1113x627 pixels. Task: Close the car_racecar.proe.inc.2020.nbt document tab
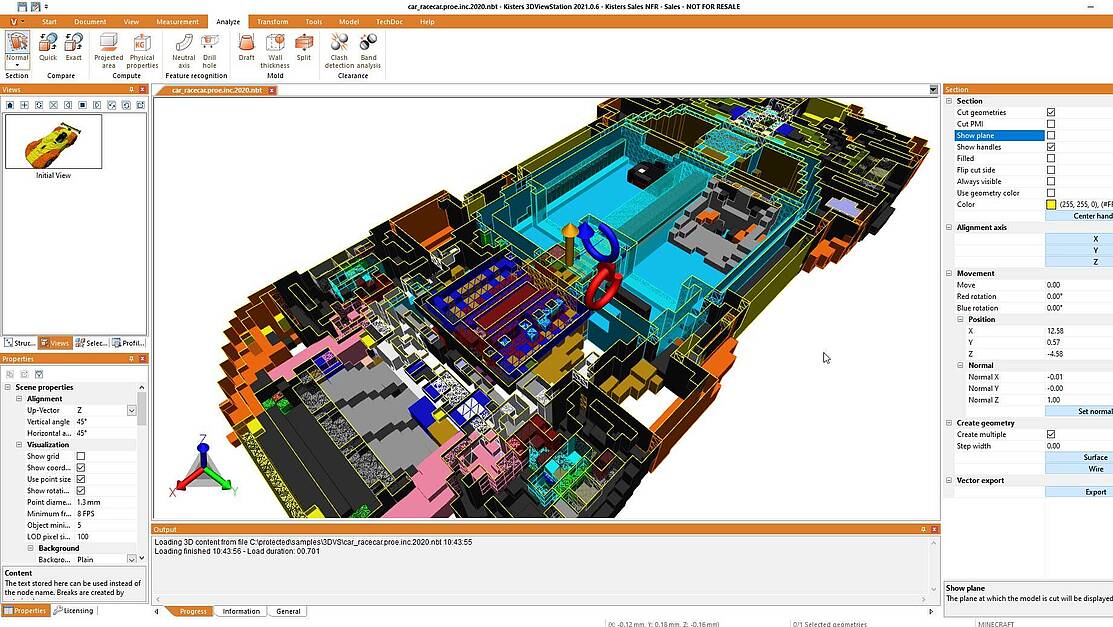(271, 90)
